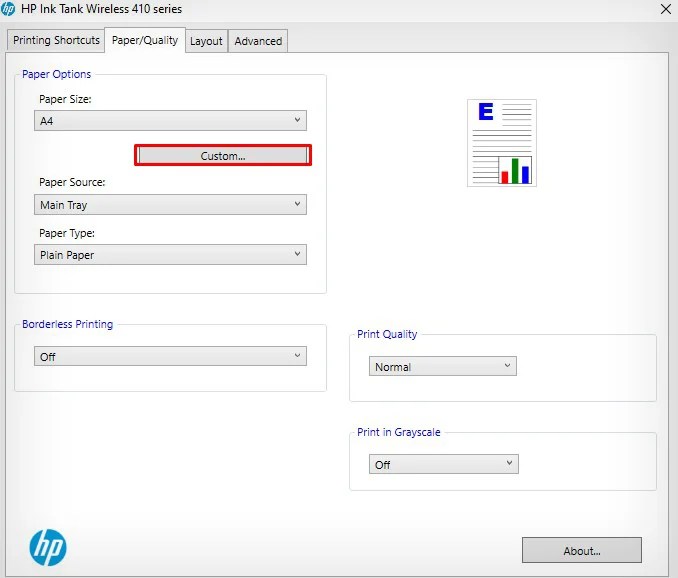
Task: Click the Paper Type: label
Action: (x=67, y=233)
